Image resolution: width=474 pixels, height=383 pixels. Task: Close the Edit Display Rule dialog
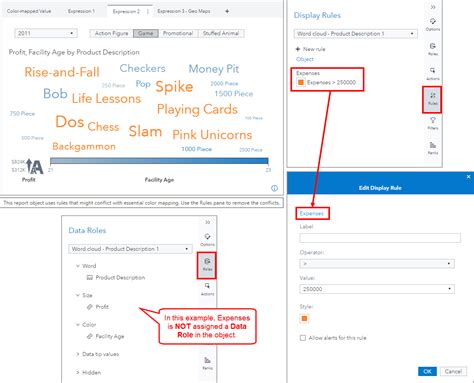468,177
